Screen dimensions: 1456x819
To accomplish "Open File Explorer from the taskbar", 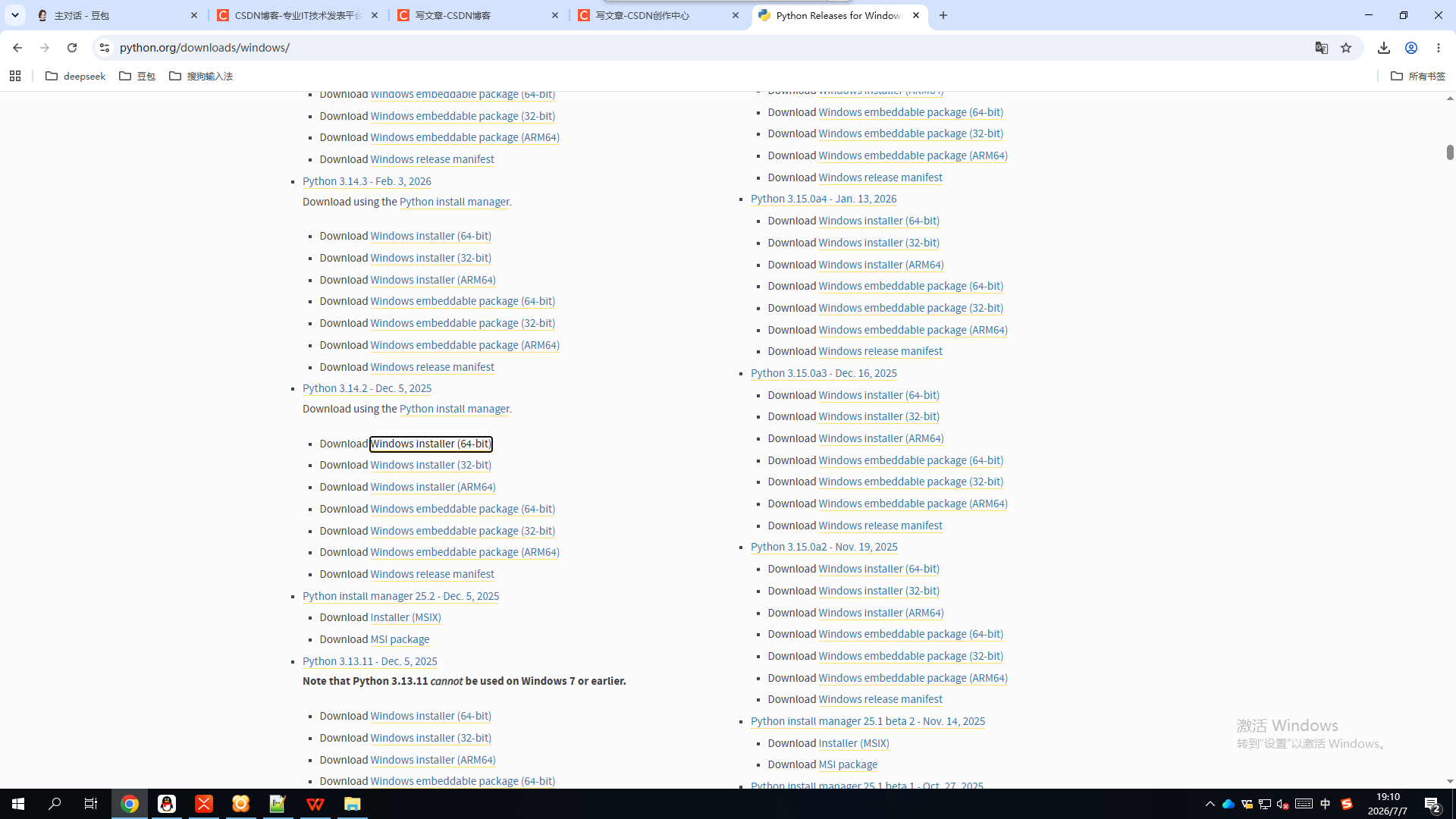I will (x=352, y=804).
